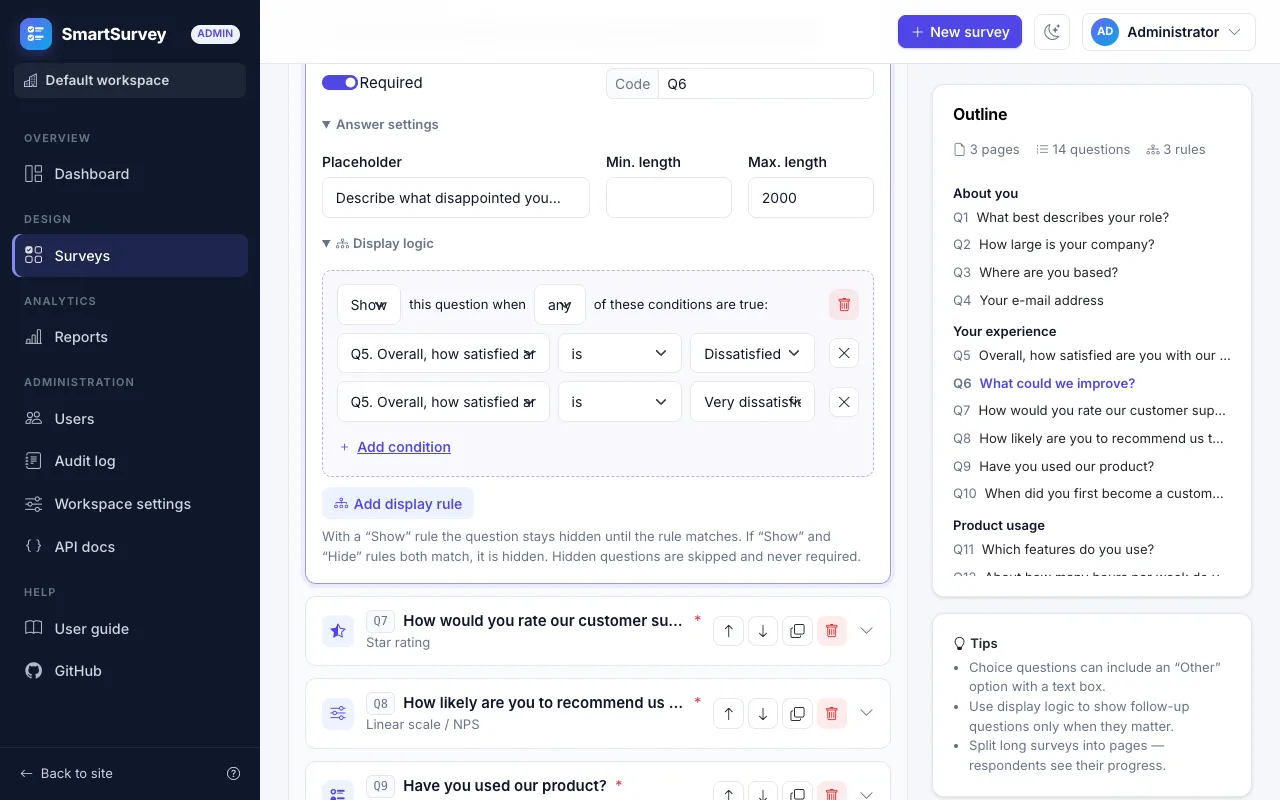Open help via the question mark icon

click(x=234, y=773)
